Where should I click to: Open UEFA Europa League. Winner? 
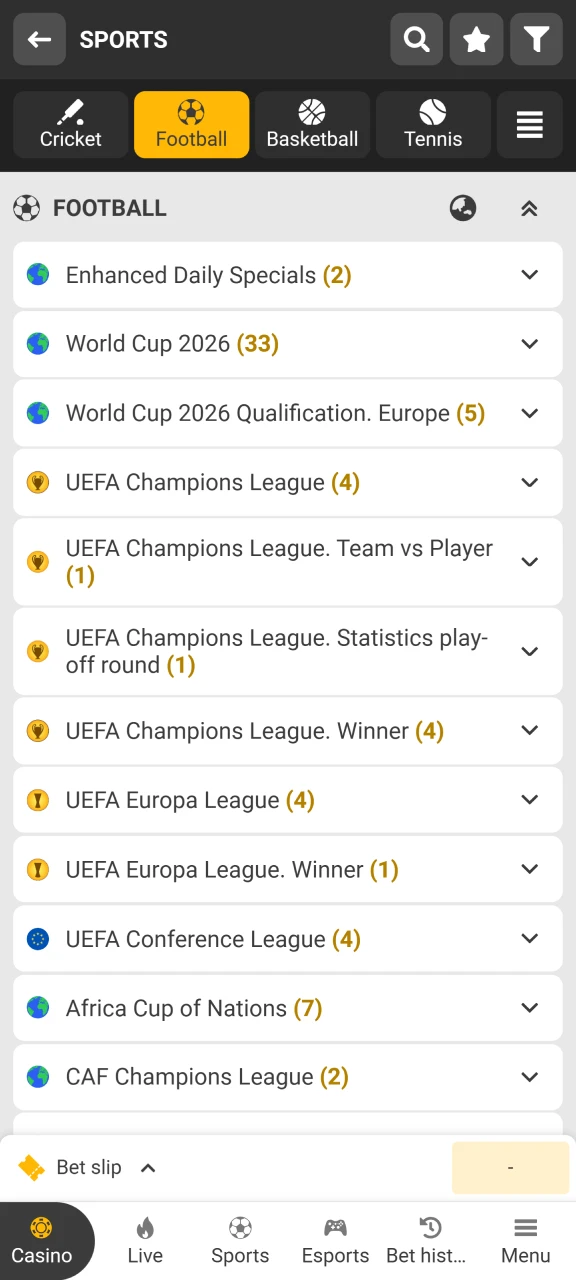288,869
